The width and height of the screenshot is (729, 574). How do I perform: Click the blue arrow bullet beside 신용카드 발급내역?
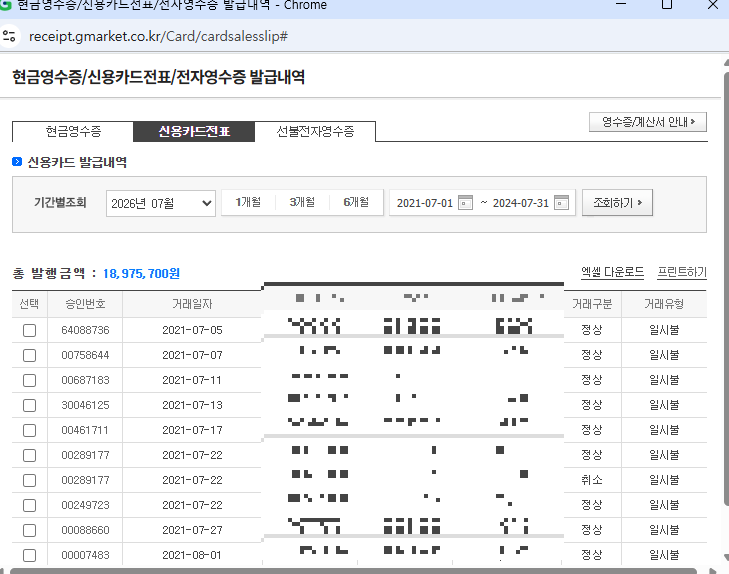tap(17, 162)
